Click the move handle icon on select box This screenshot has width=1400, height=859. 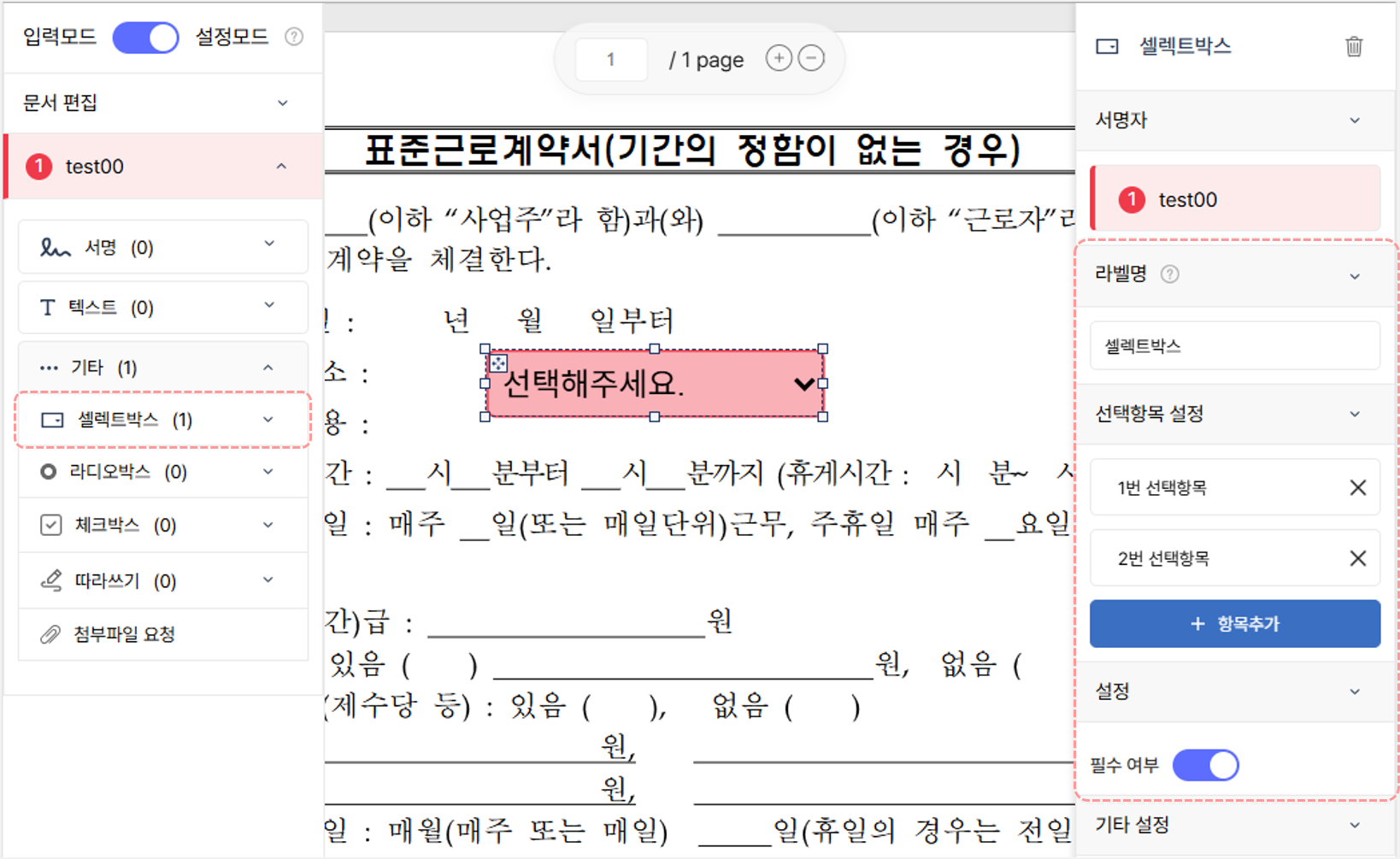pyautogui.click(x=497, y=363)
